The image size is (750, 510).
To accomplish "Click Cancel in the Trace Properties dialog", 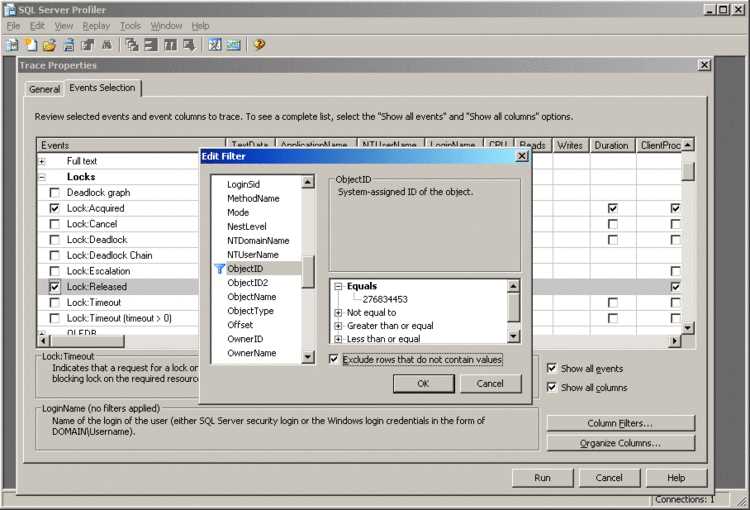I will pos(609,477).
